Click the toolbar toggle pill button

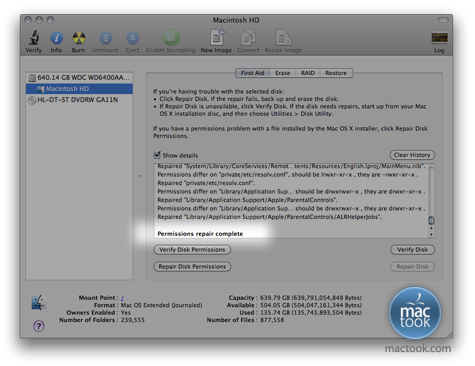tap(443, 20)
